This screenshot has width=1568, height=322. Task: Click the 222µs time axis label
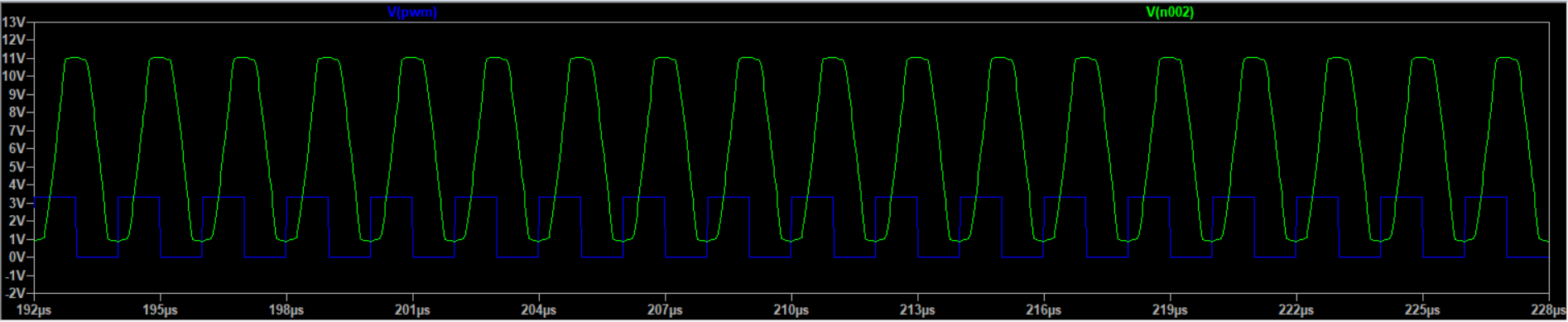pyautogui.click(x=1296, y=310)
